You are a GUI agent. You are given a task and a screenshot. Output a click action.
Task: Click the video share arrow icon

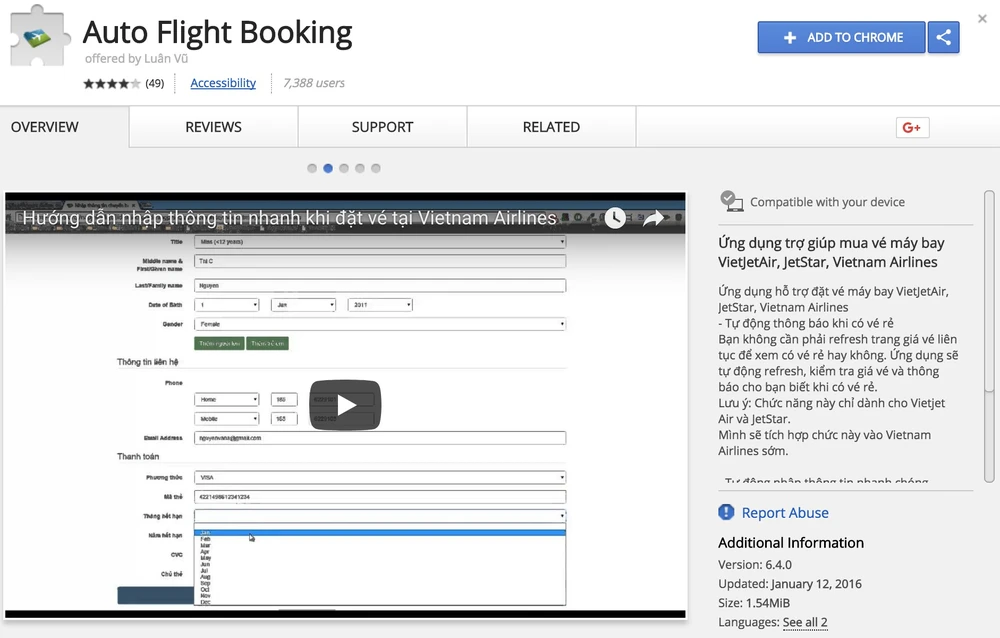(x=653, y=218)
